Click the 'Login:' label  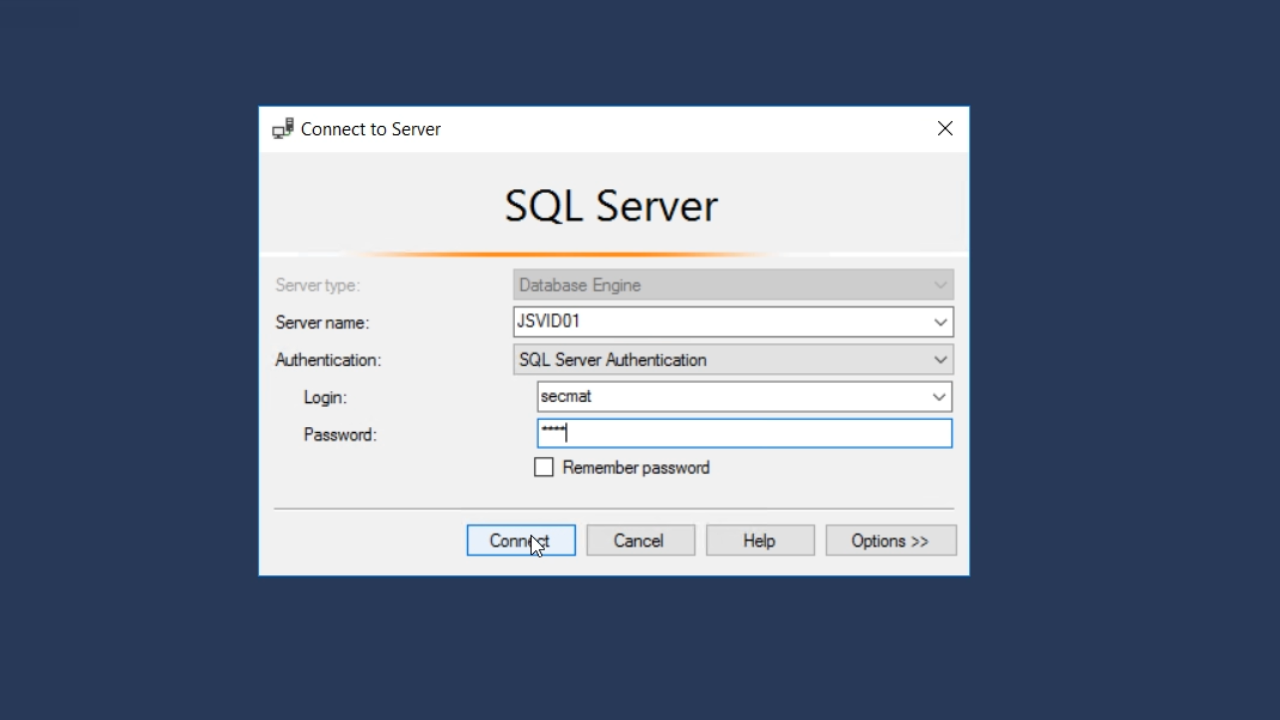325,398
